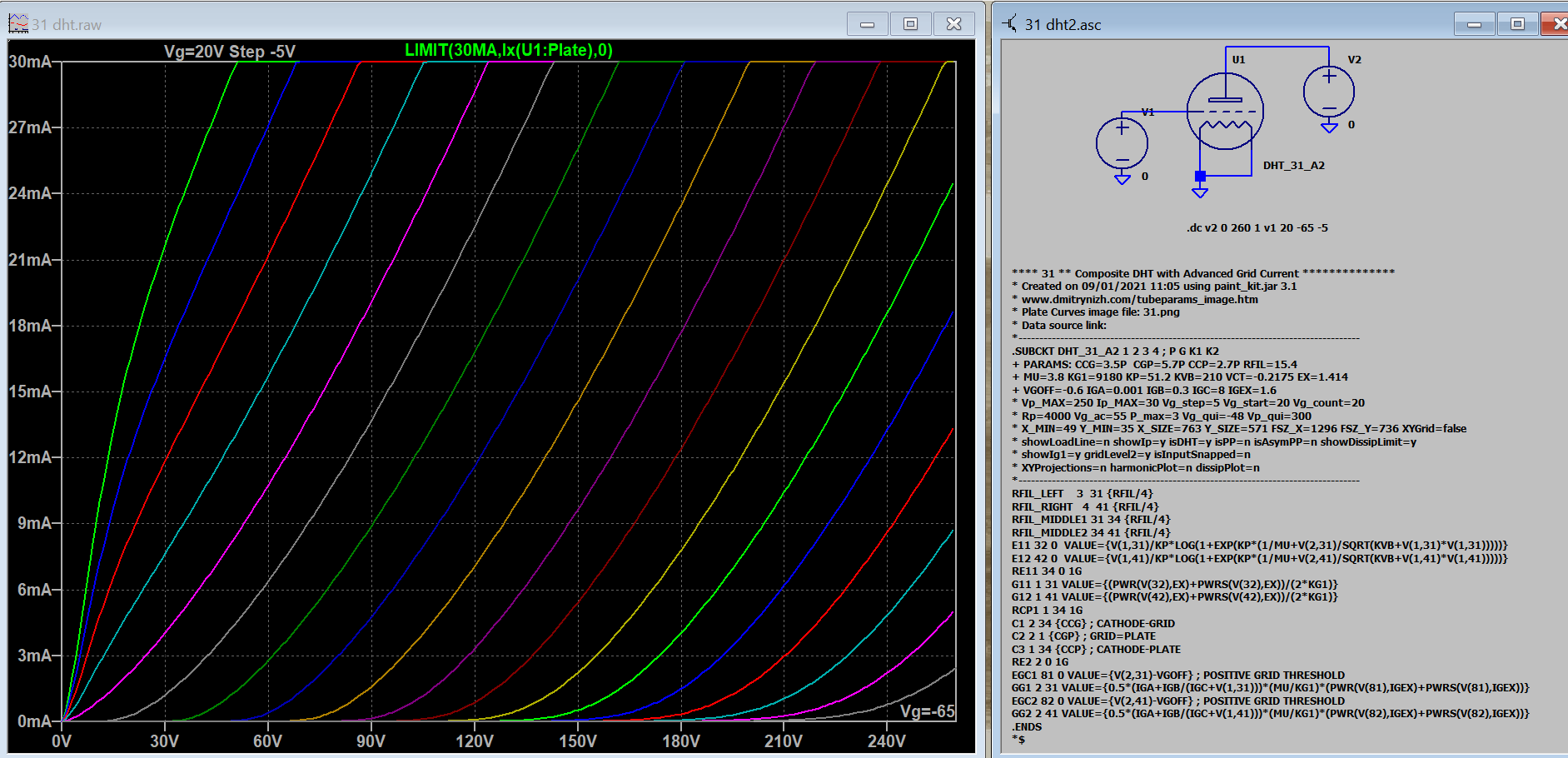The width and height of the screenshot is (1568, 758).
Task: Click the www.dmitrynizh.com URL comment line
Action: tap(1135, 300)
